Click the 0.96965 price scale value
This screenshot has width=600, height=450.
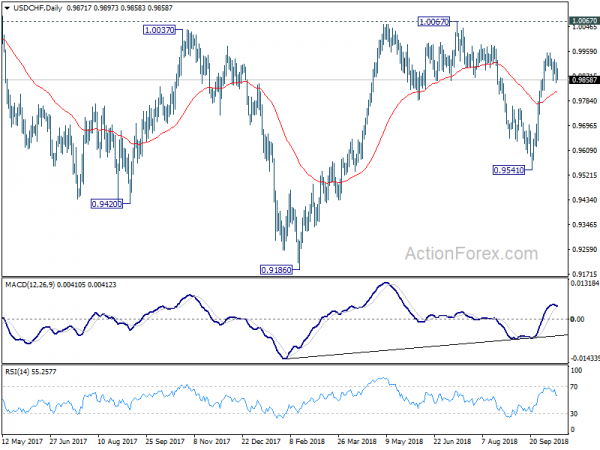click(x=584, y=126)
